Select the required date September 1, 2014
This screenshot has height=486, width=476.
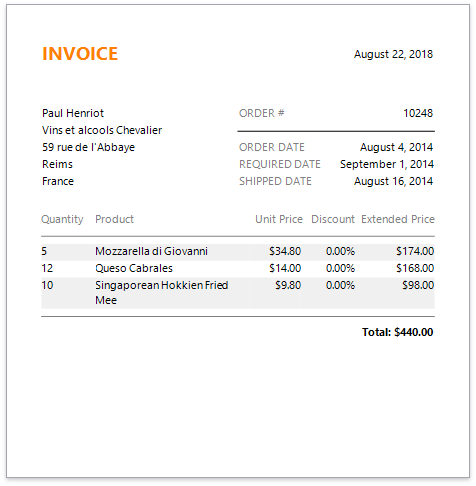coord(387,164)
